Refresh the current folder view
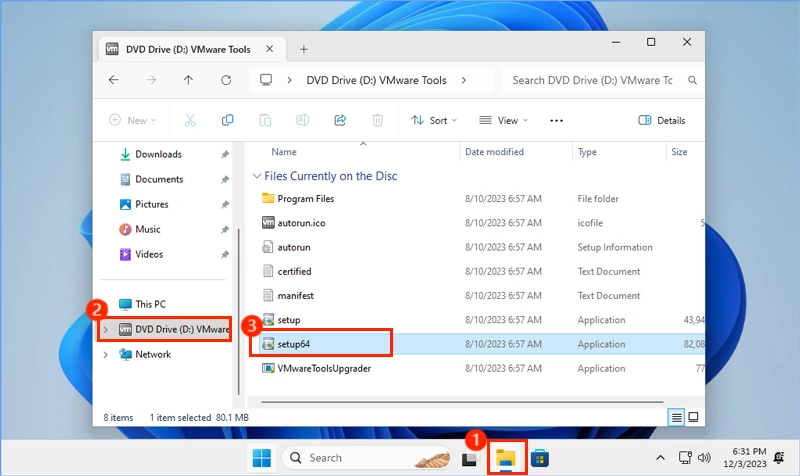 pos(226,80)
